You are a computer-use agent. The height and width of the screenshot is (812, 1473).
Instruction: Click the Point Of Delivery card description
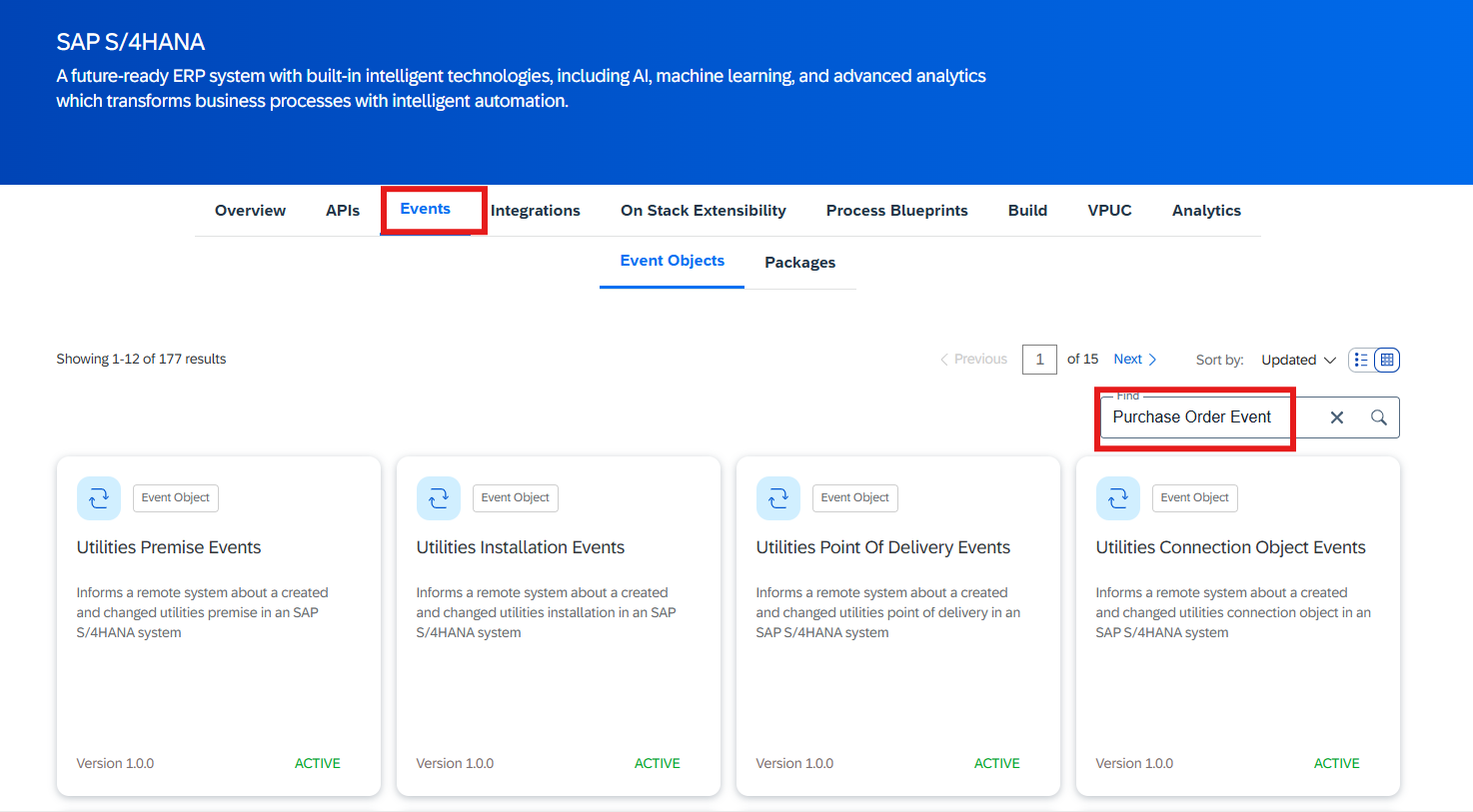[888, 612]
